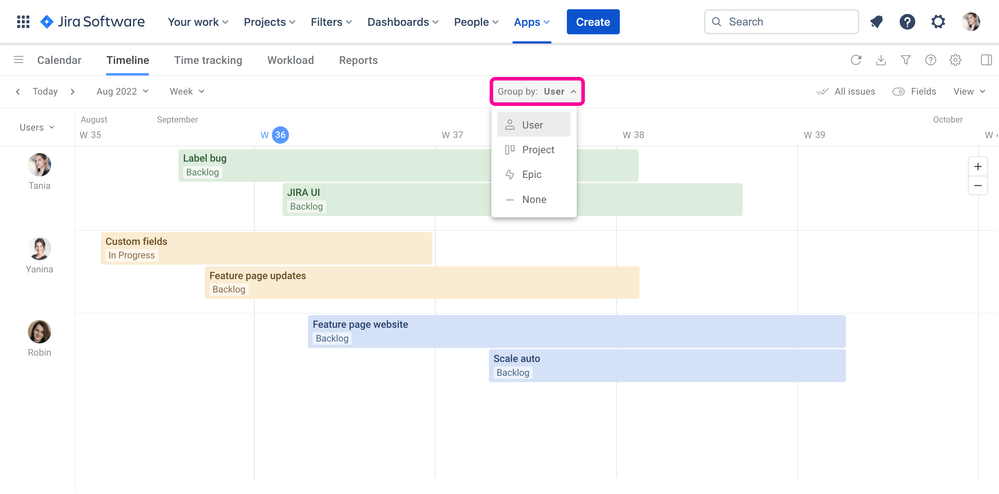
Task: Click the circled help icon near filter
Action: [930, 60]
